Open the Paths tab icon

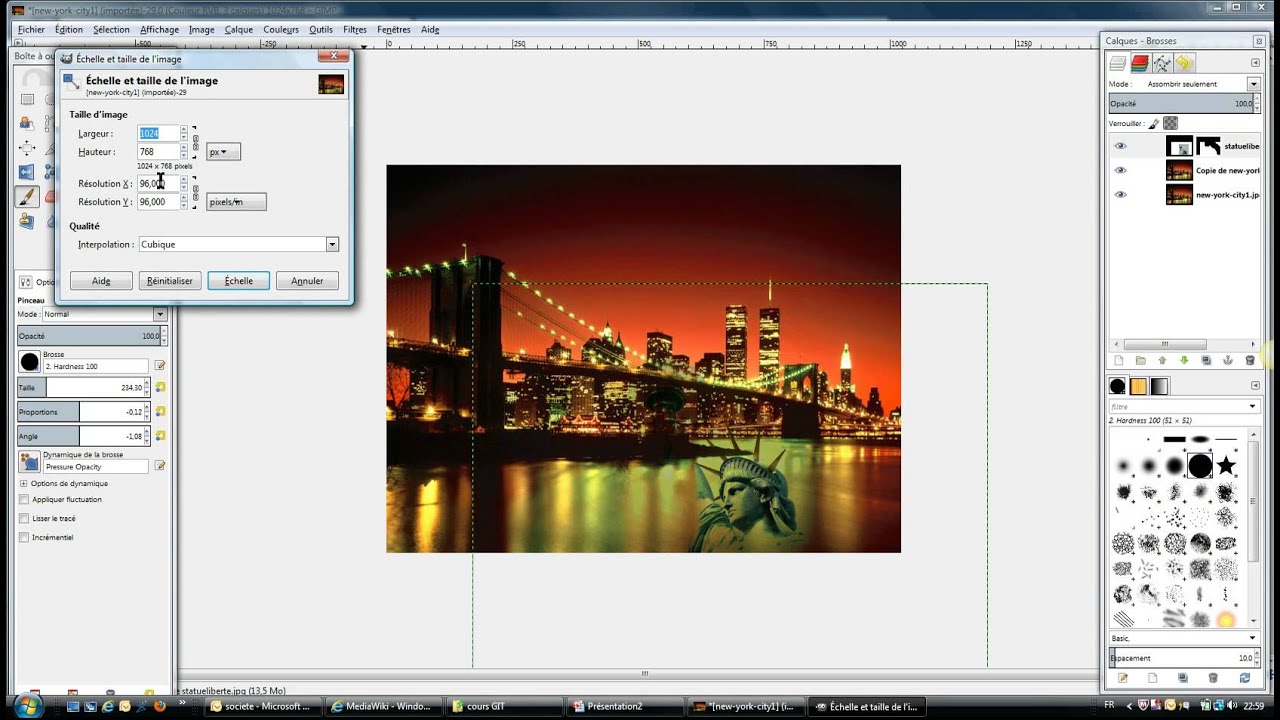click(x=1162, y=64)
